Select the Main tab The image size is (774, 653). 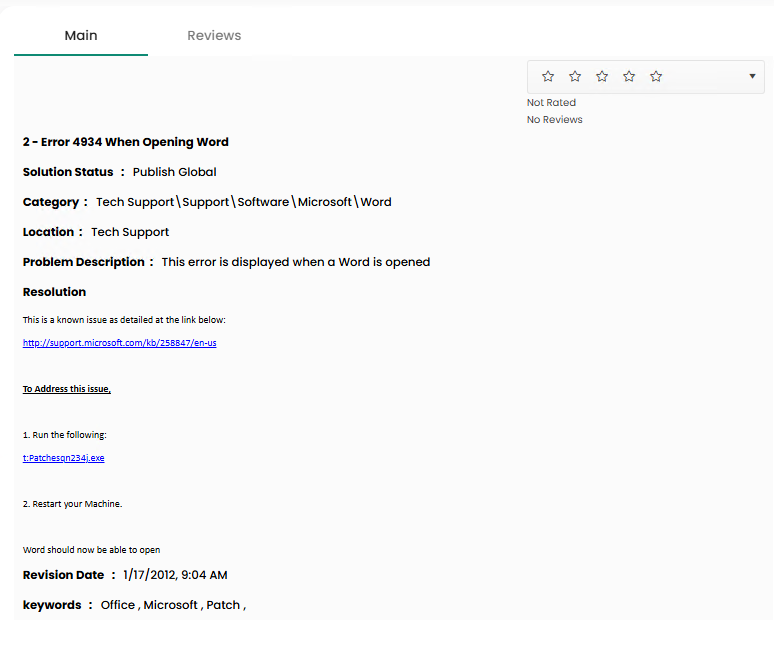(x=81, y=35)
